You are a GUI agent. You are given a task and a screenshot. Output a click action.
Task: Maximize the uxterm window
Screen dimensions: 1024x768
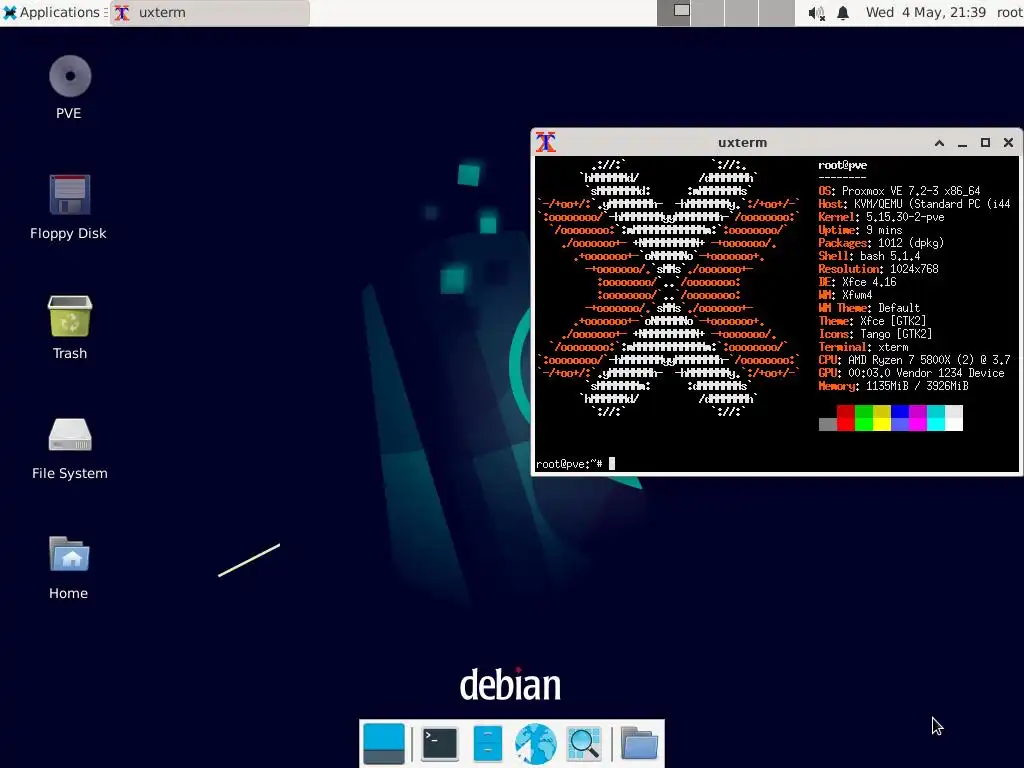tap(985, 143)
